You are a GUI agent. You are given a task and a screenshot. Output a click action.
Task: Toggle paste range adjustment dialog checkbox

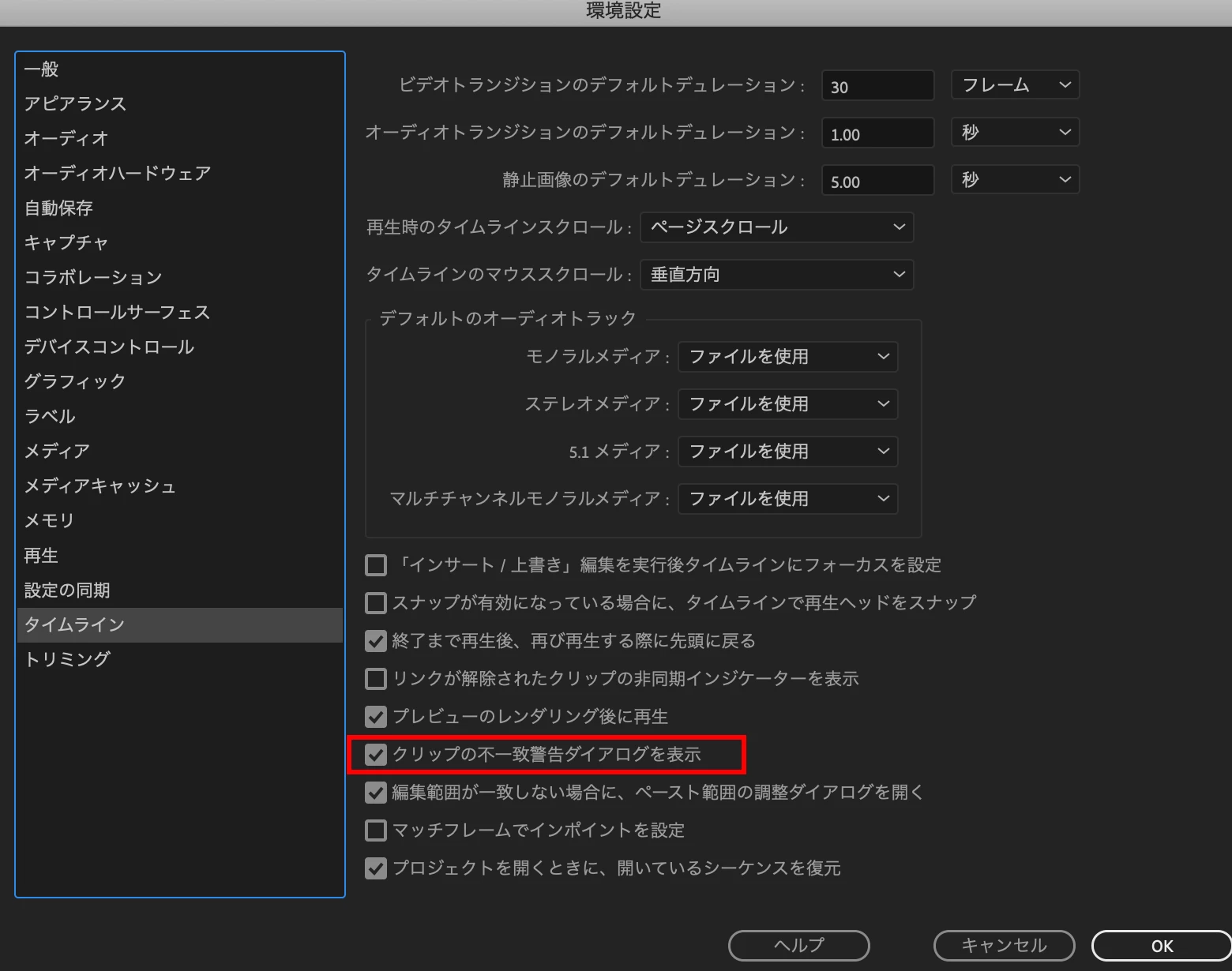[376, 793]
